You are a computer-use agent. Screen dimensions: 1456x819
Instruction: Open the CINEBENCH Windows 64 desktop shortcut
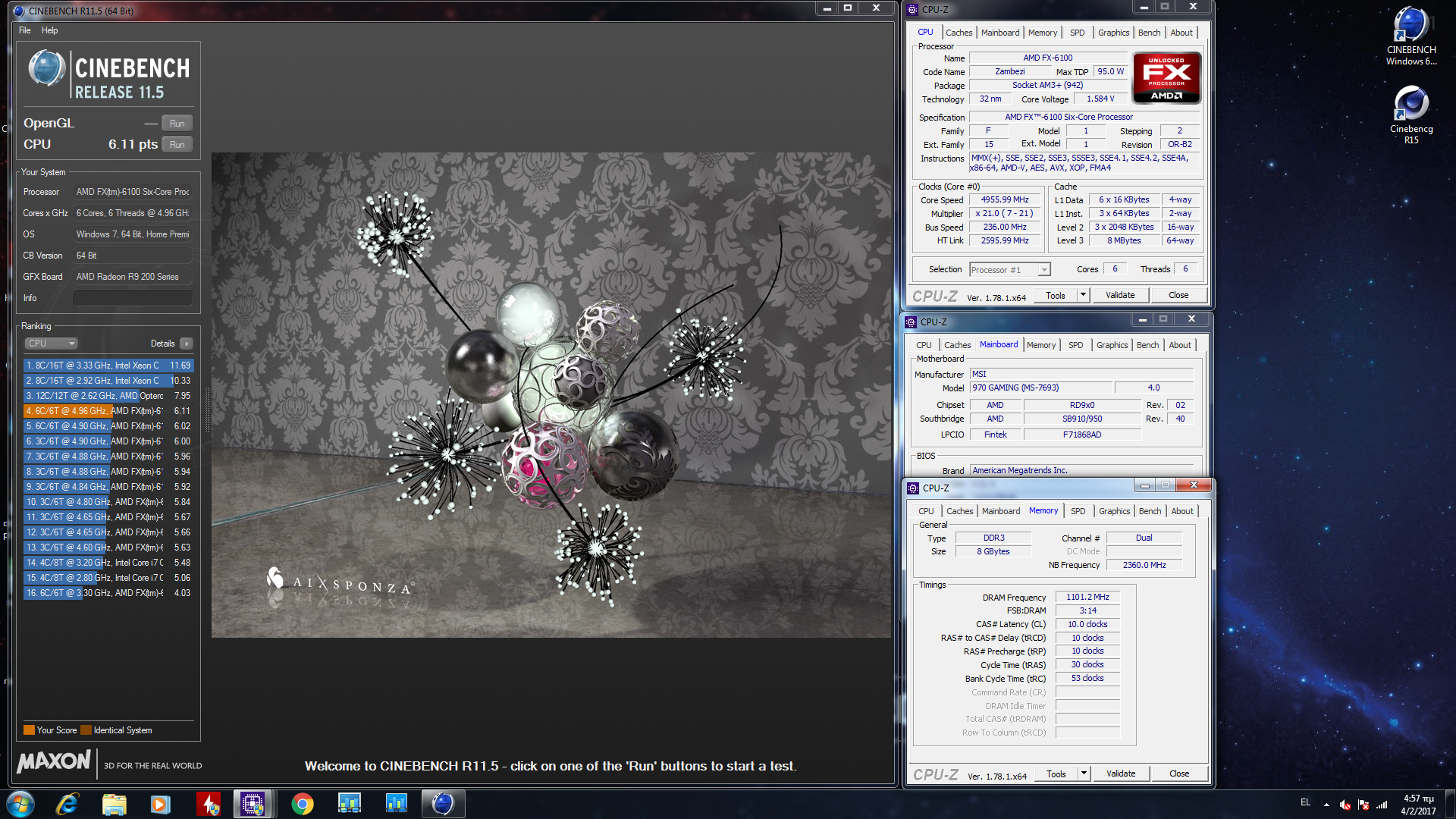click(x=1410, y=36)
